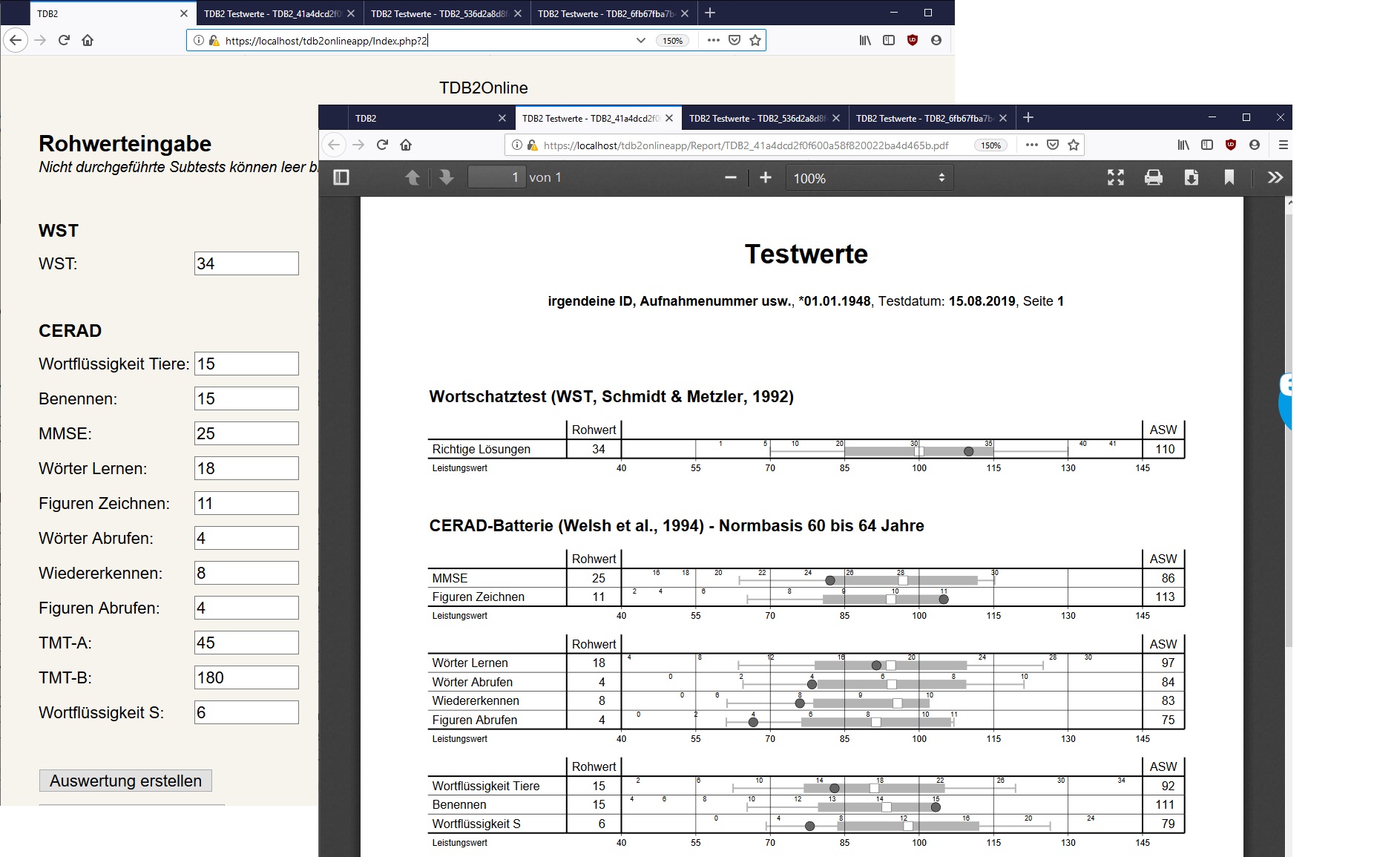This screenshot has width=1400, height=857.
Task: Expand additional PDF viewer tools
Action: [x=1275, y=177]
